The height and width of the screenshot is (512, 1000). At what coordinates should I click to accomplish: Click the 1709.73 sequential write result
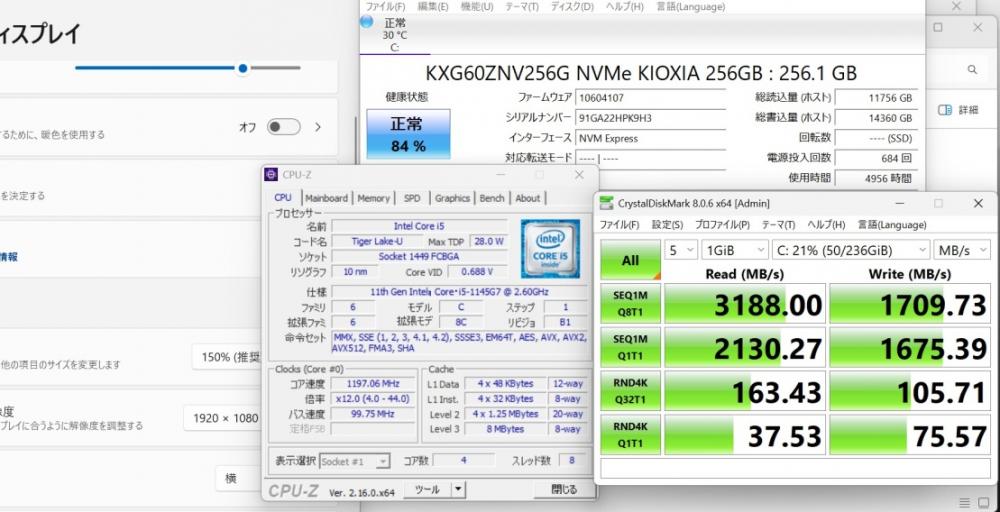(x=910, y=304)
